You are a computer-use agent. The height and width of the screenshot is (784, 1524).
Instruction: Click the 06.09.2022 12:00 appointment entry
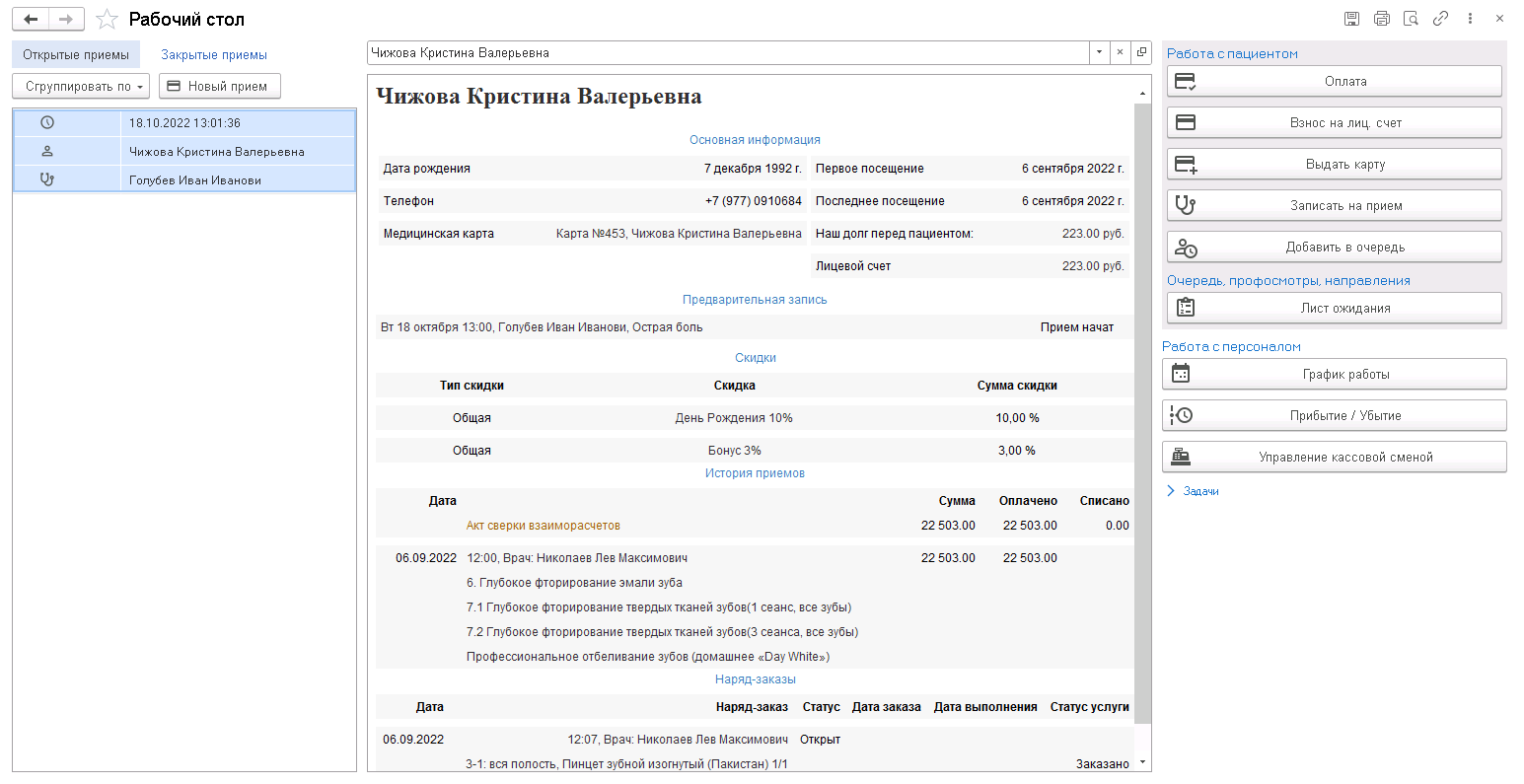(x=577, y=558)
